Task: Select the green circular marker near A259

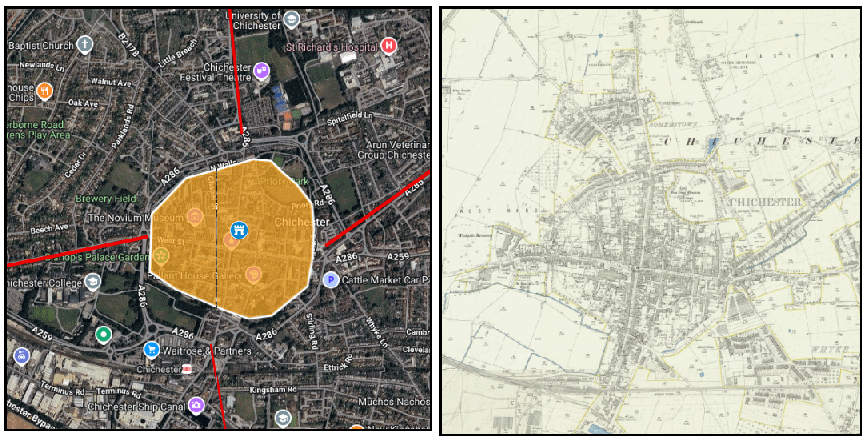Action: point(103,334)
